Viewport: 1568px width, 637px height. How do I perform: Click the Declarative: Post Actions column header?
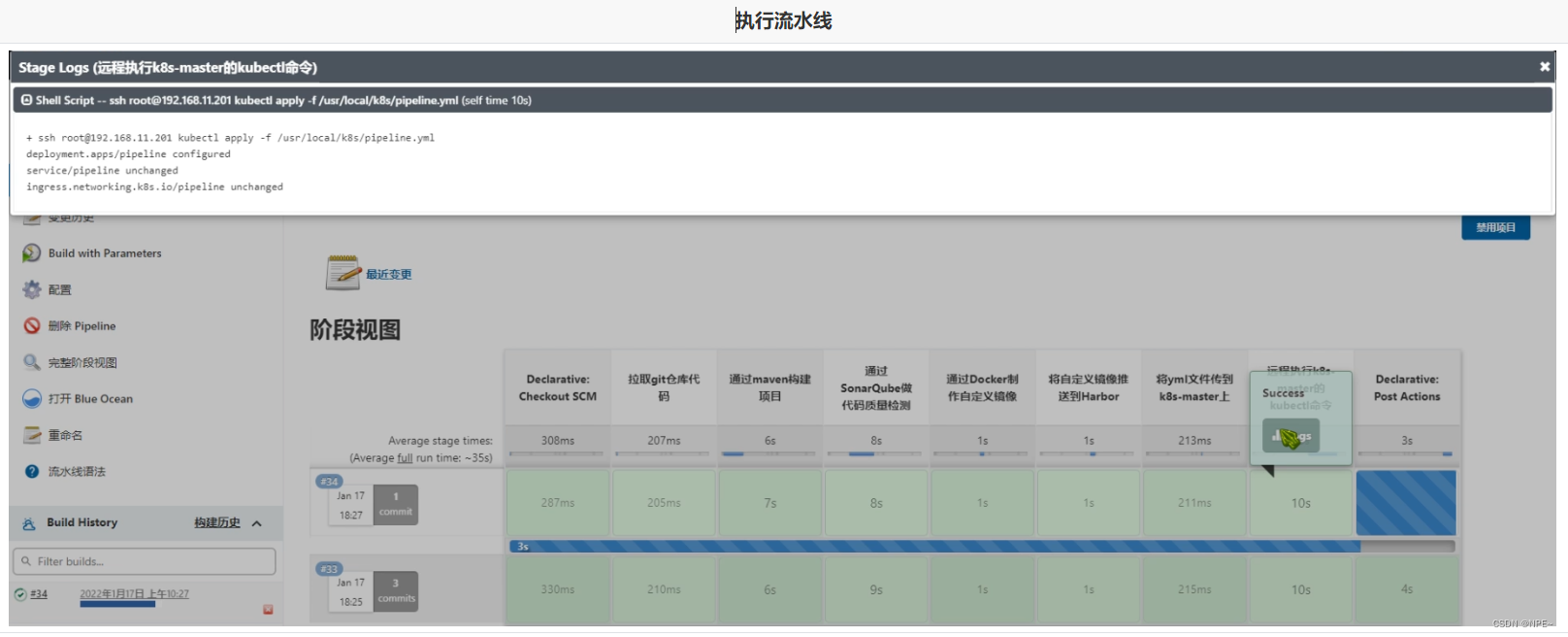click(1407, 387)
